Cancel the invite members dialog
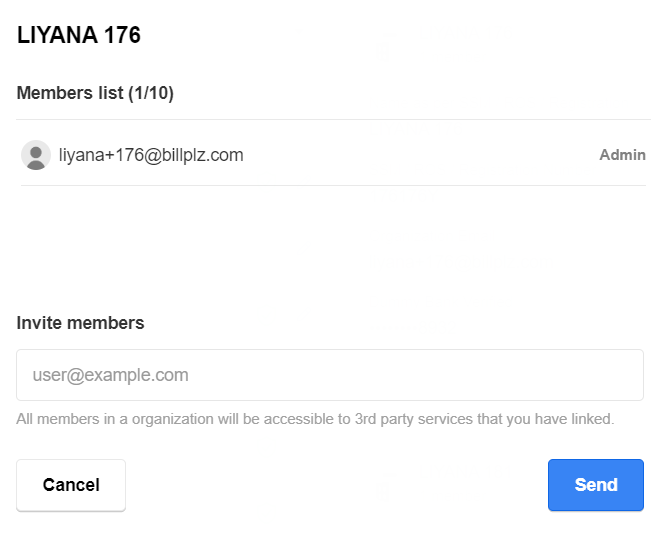This screenshot has width=667, height=537. point(71,485)
